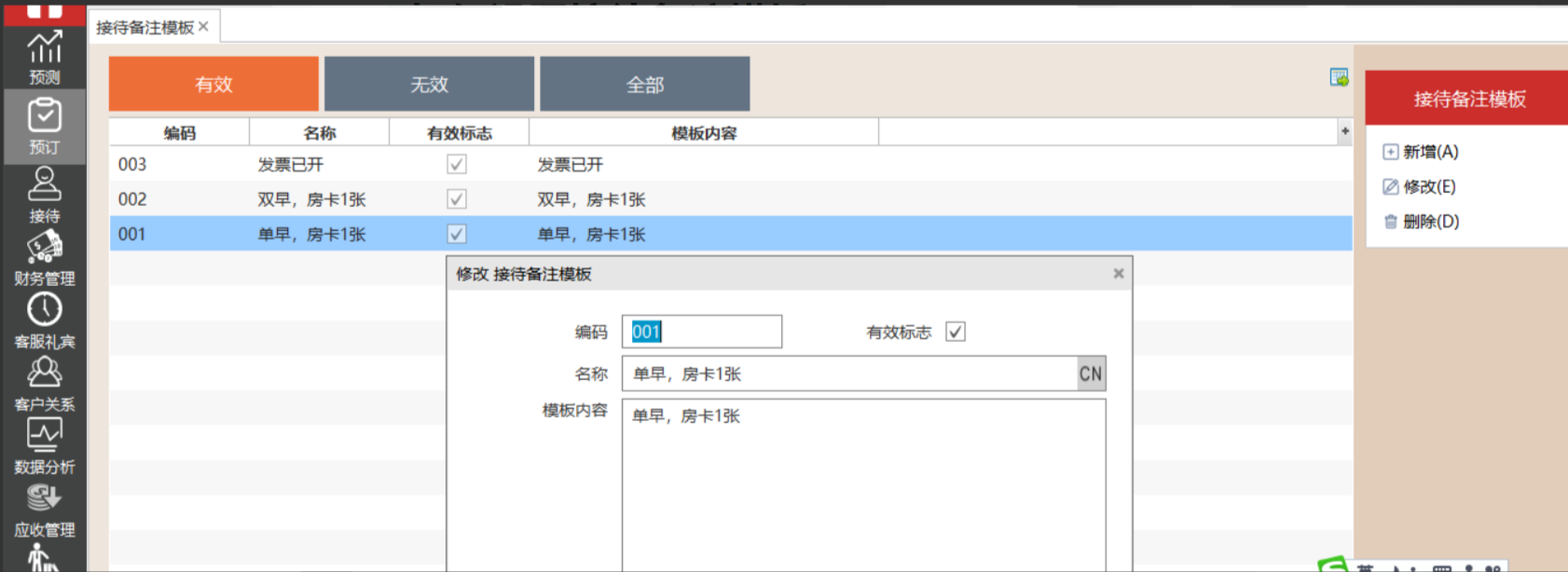Viewport: 1568px width, 572px height.
Task: Click the 模板内容 text area
Action: tap(863, 484)
